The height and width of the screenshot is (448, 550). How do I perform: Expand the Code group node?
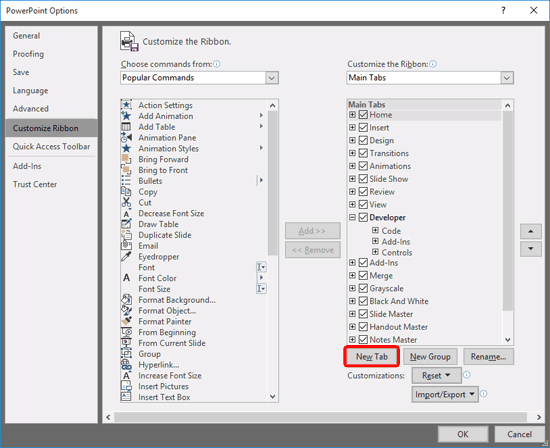(x=375, y=230)
